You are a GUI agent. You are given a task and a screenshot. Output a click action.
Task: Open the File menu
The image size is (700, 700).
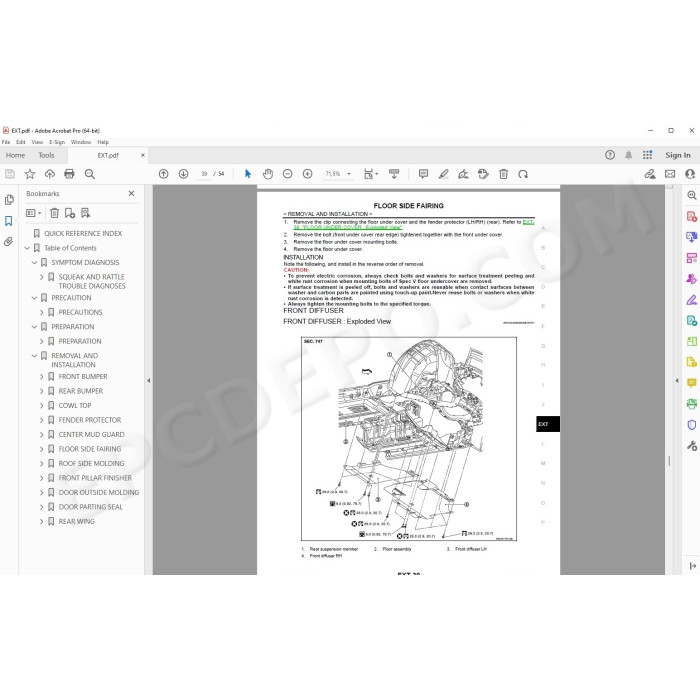[x=6, y=142]
